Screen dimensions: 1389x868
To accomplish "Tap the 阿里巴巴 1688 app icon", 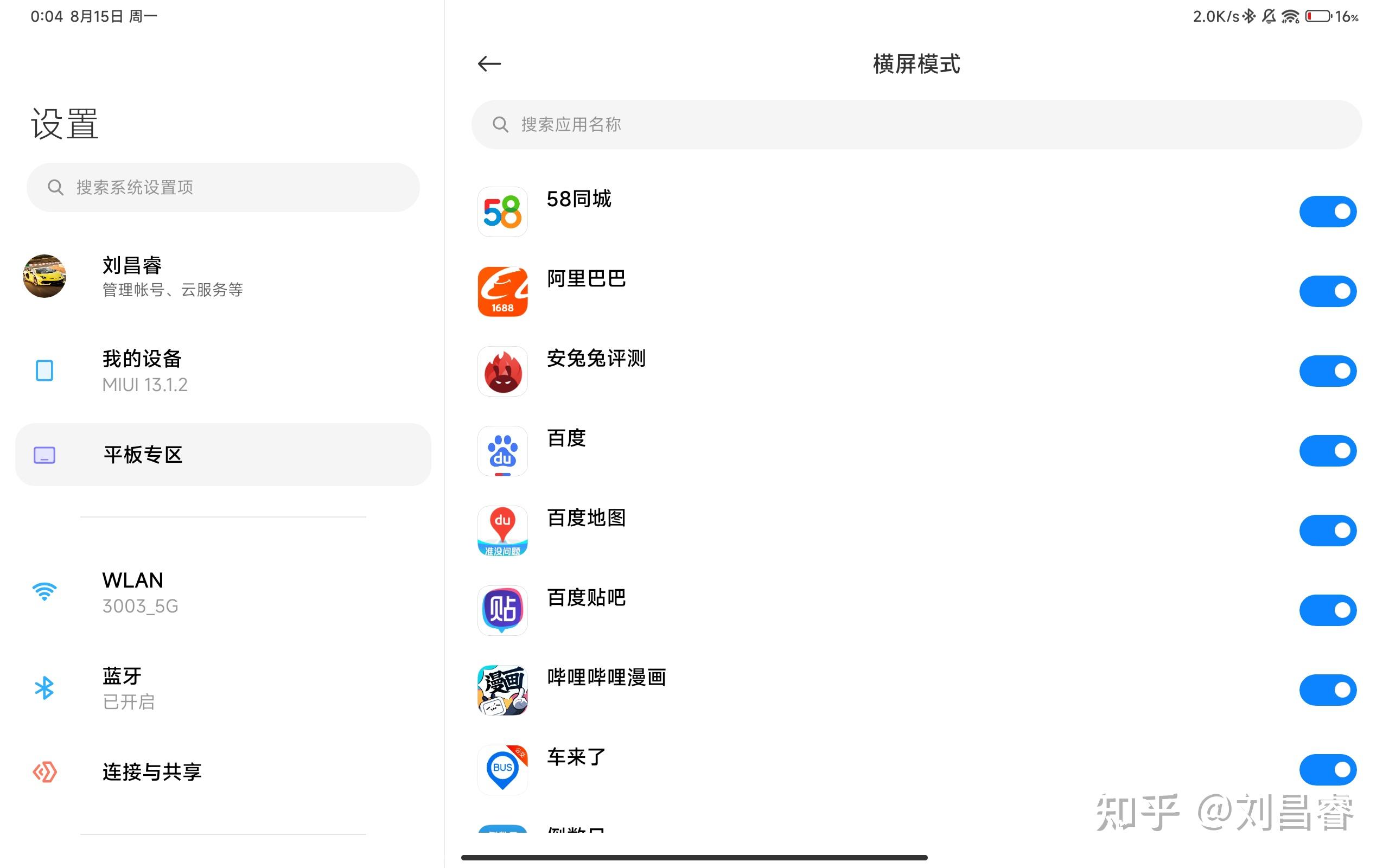I will tap(502, 292).
